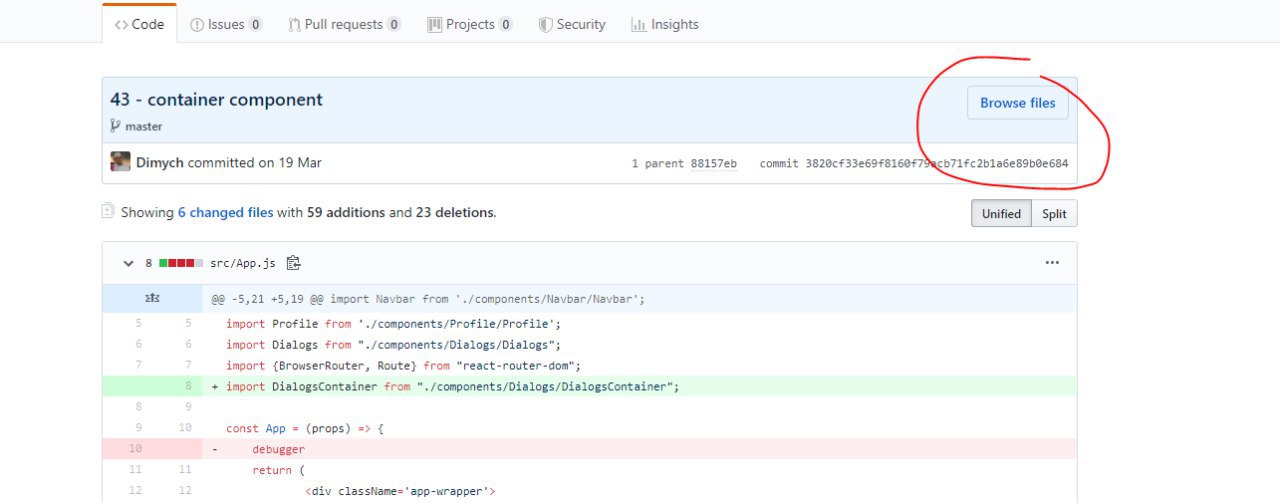Click the Insights graph tab icon
1280x503 pixels.
pyautogui.click(x=638, y=25)
